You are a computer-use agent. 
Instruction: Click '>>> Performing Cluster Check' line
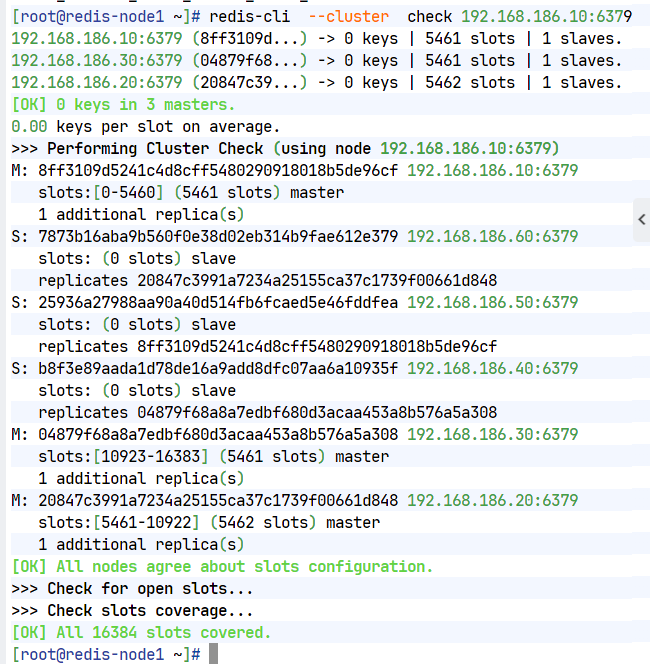pos(285,149)
